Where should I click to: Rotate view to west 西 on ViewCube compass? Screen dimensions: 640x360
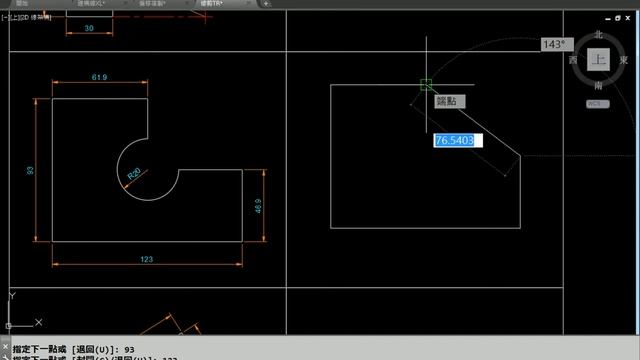pyautogui.click(x=573, y=60)
